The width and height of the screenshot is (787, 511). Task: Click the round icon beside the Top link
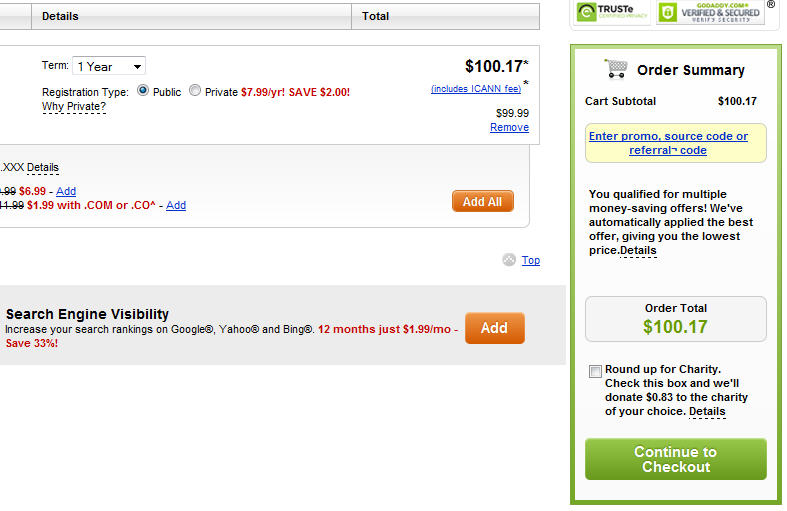pos(509,260)
